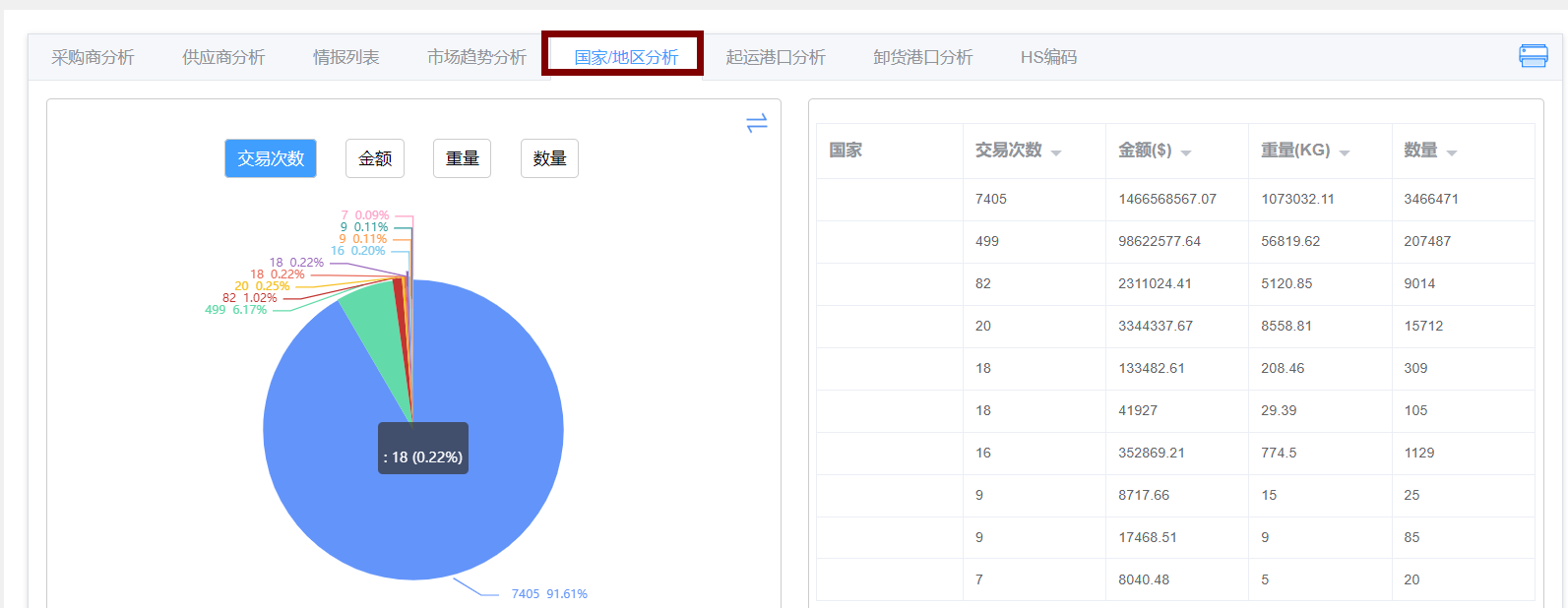Select the 国家/地区分析 tab
The height and width of the screenshot is (608, 1568).
click(x=626, y=57)
